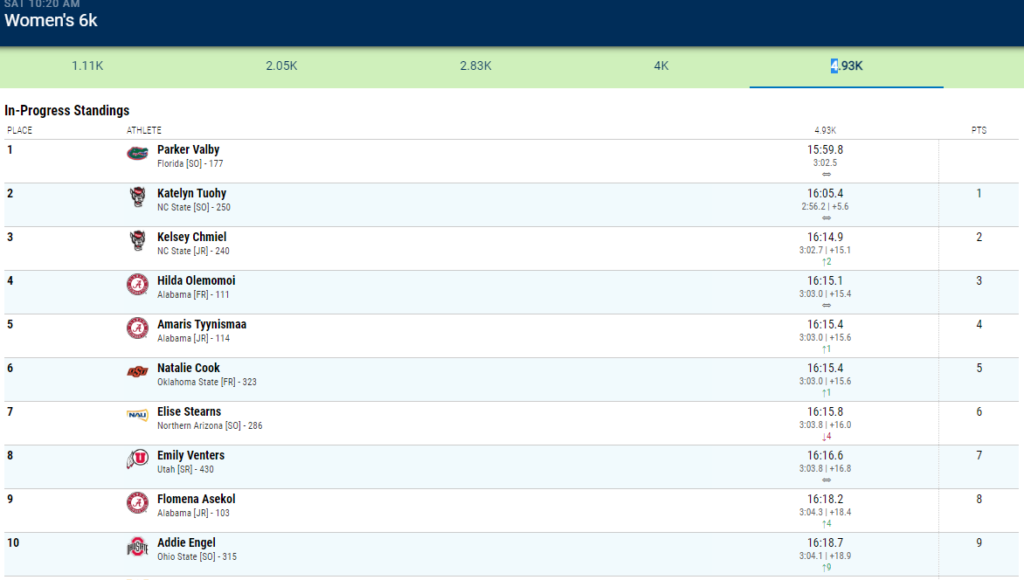Screen dimensions: 1024x580
Task: Open Flomena Asekol's athlete profile
Action: tap(196, 500)
